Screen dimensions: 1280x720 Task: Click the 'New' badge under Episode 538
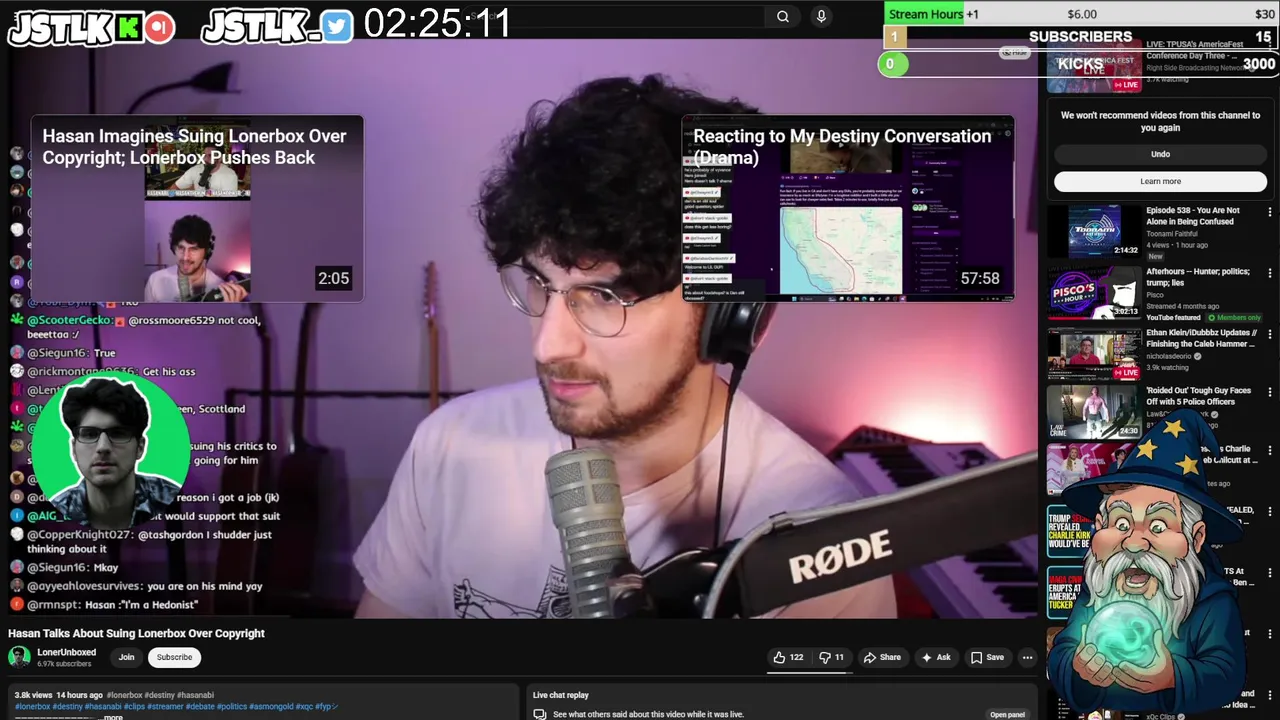tap(1155, 257)
